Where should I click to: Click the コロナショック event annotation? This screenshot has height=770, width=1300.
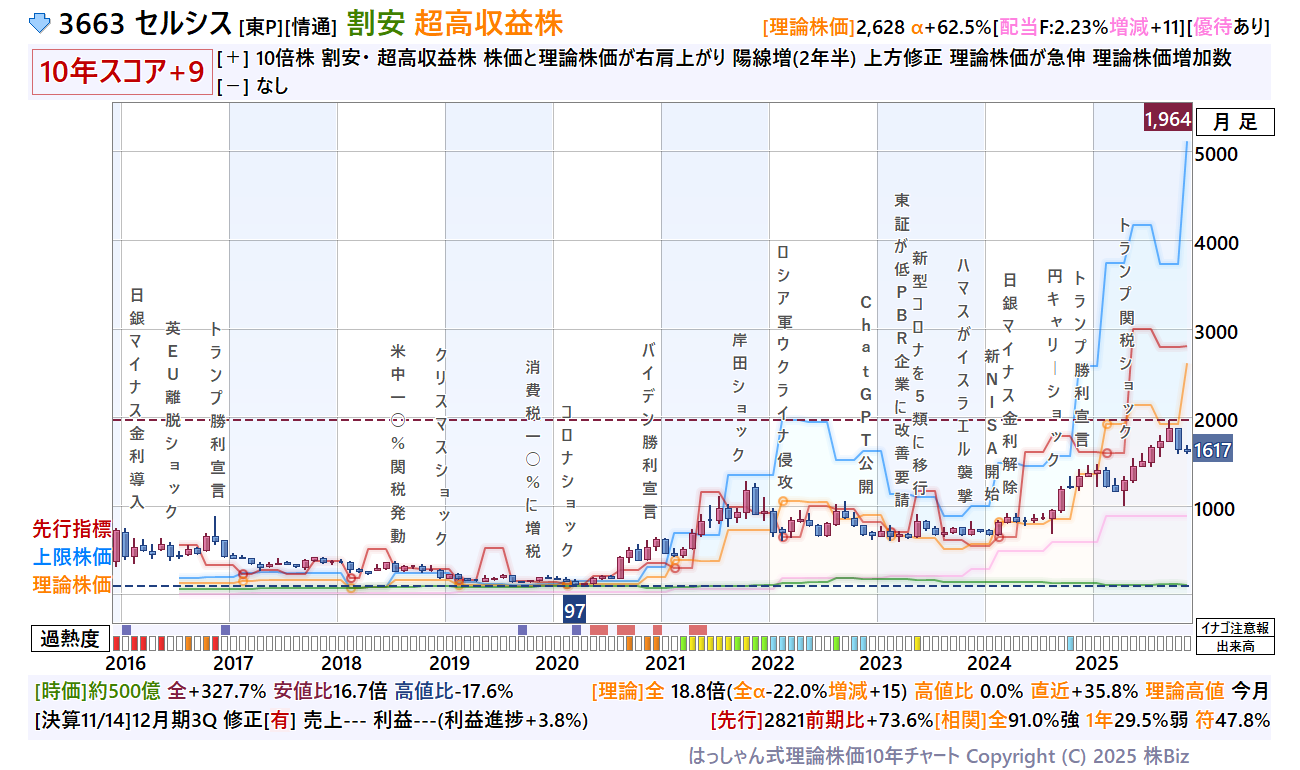567,480
